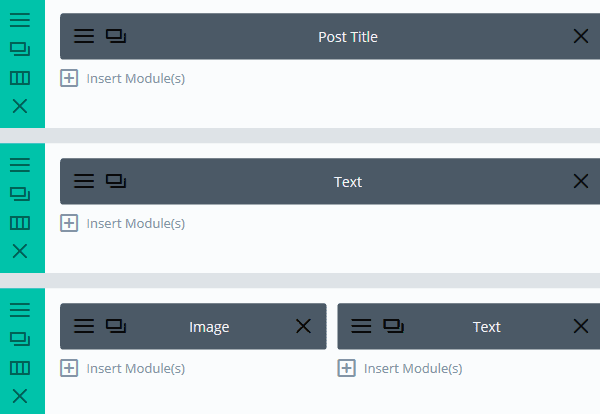Change column structure of first row
The height and width of the screenshot is (414, 600).
[x=20, y=78]
